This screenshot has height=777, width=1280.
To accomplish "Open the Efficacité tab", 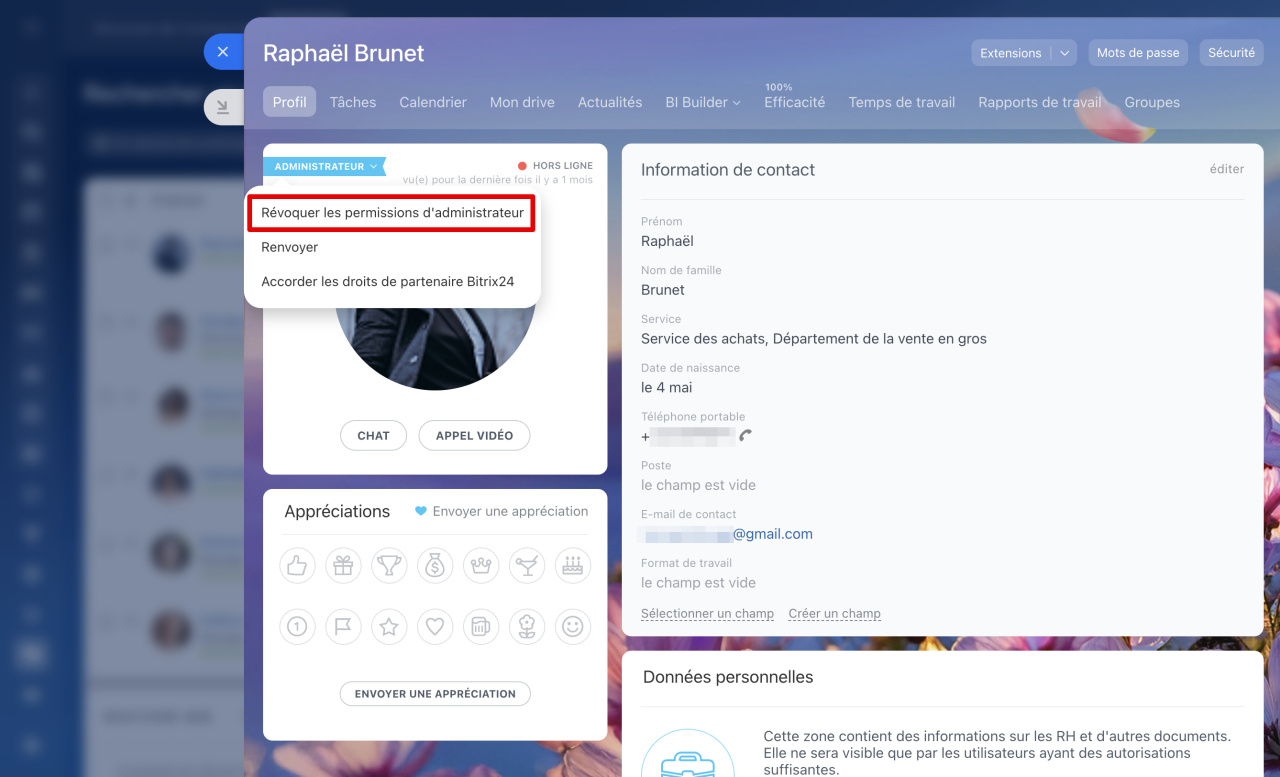I will click(x=795, y=102).
